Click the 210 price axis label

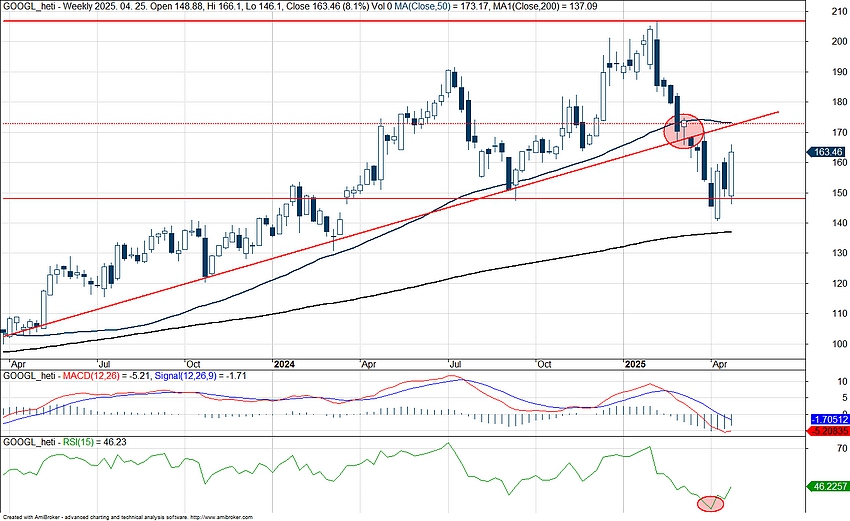pos(839,11)
